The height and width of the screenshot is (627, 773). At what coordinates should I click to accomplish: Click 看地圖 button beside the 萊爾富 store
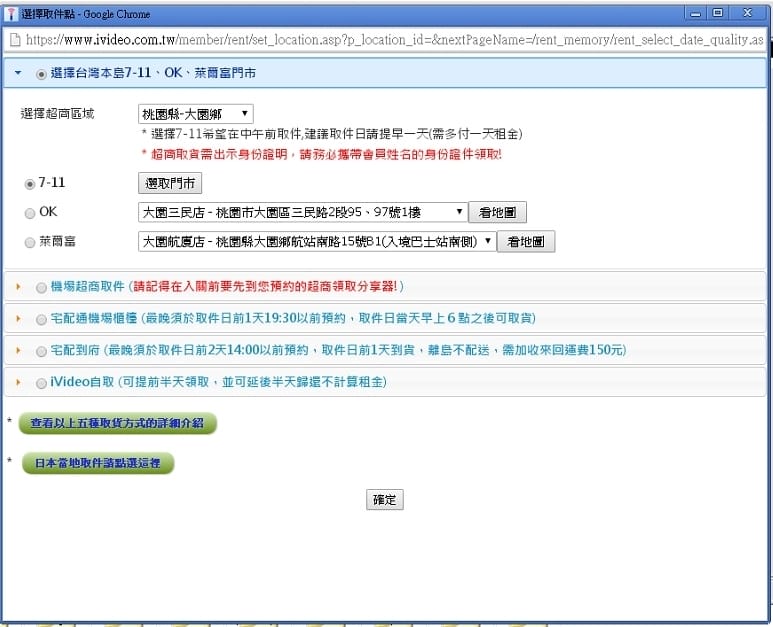coord(526,241)
